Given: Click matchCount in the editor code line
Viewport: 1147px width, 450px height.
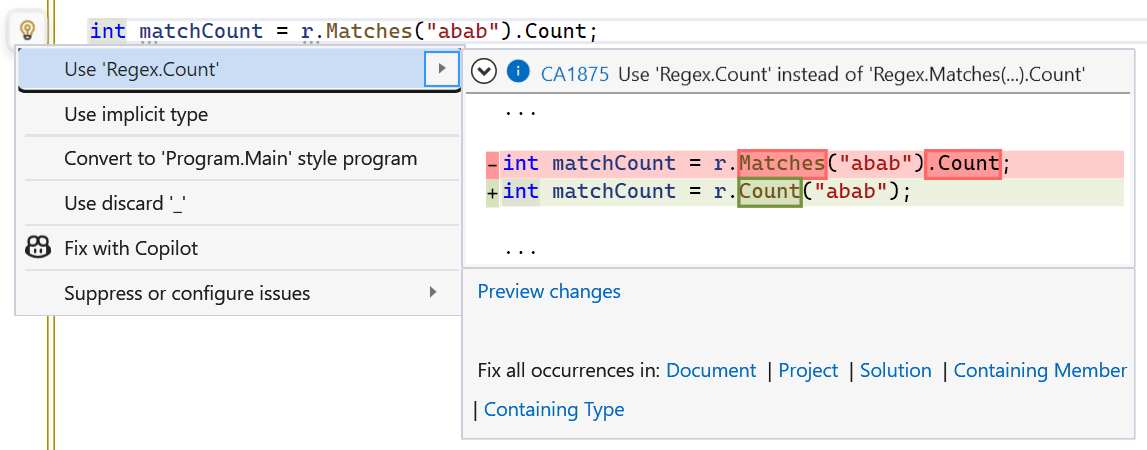Looking at the screenshot, I should click(201, 31).
